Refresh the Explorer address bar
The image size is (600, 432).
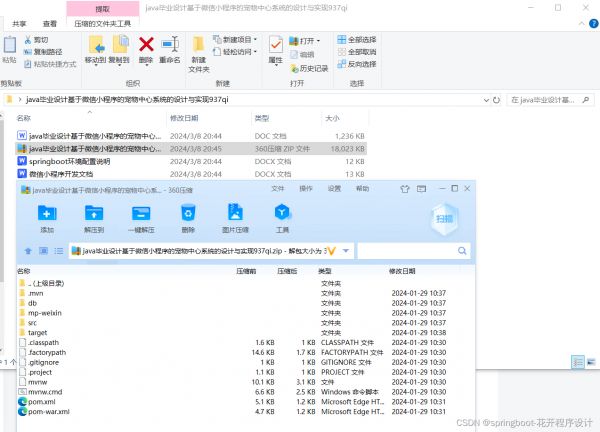496,100
